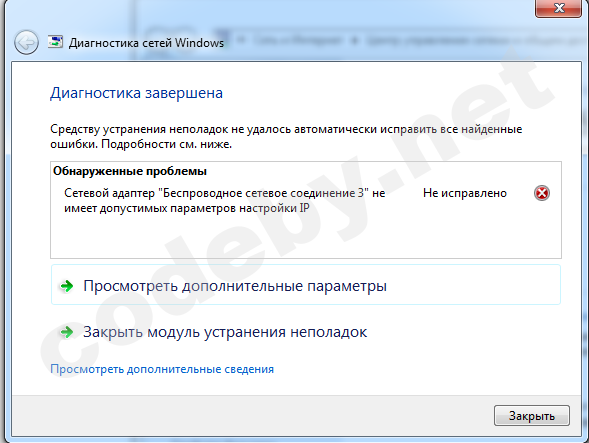Choose Закрыть модуль устранения неполадок

click(x=225, y=332)
